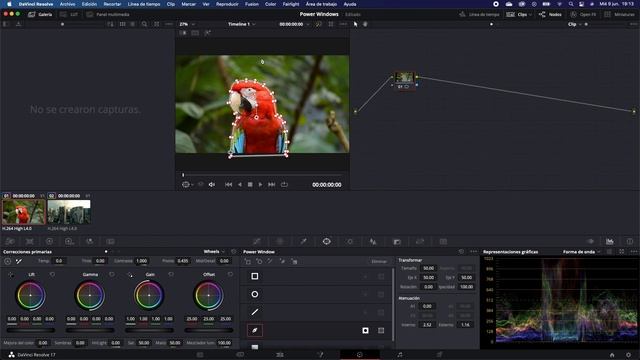
Task: Select the rectangle Power Window shape
Action: [x=255, y=276]
